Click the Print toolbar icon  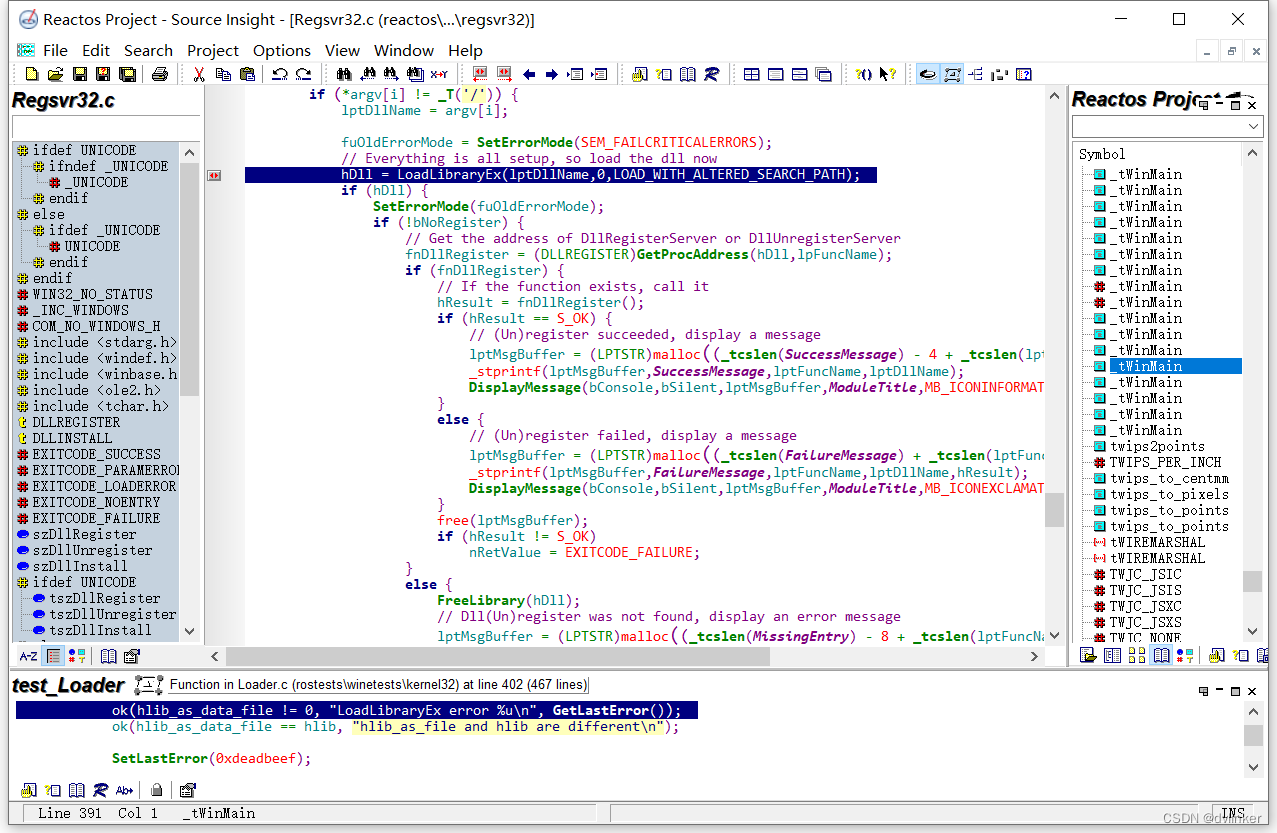pos(160,74)
